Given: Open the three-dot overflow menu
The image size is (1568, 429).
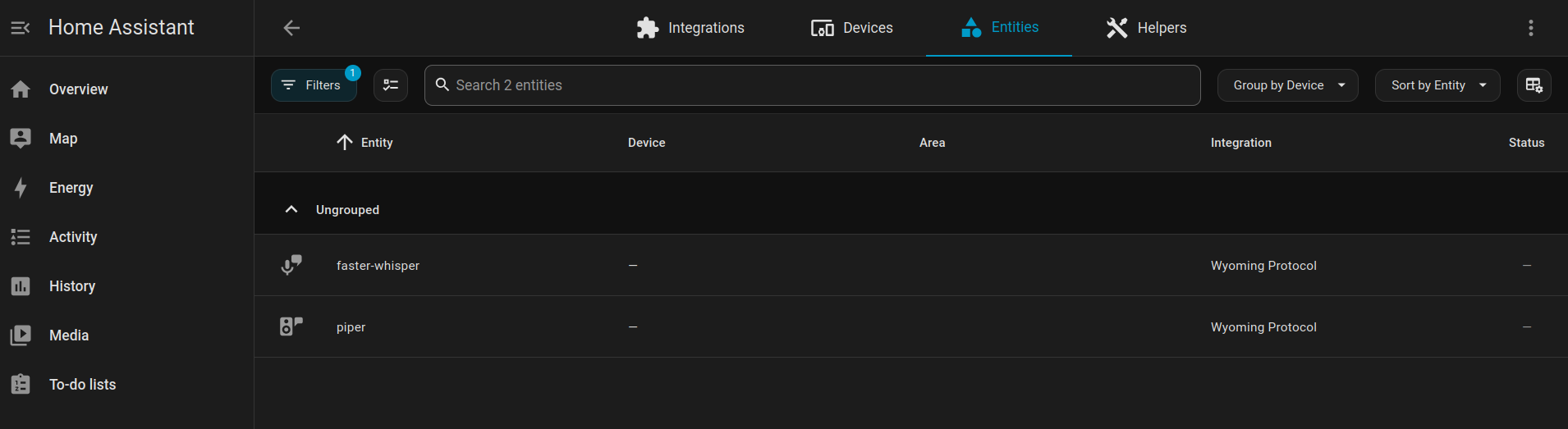Looking at the screenshot, I should pos(1530,28).
